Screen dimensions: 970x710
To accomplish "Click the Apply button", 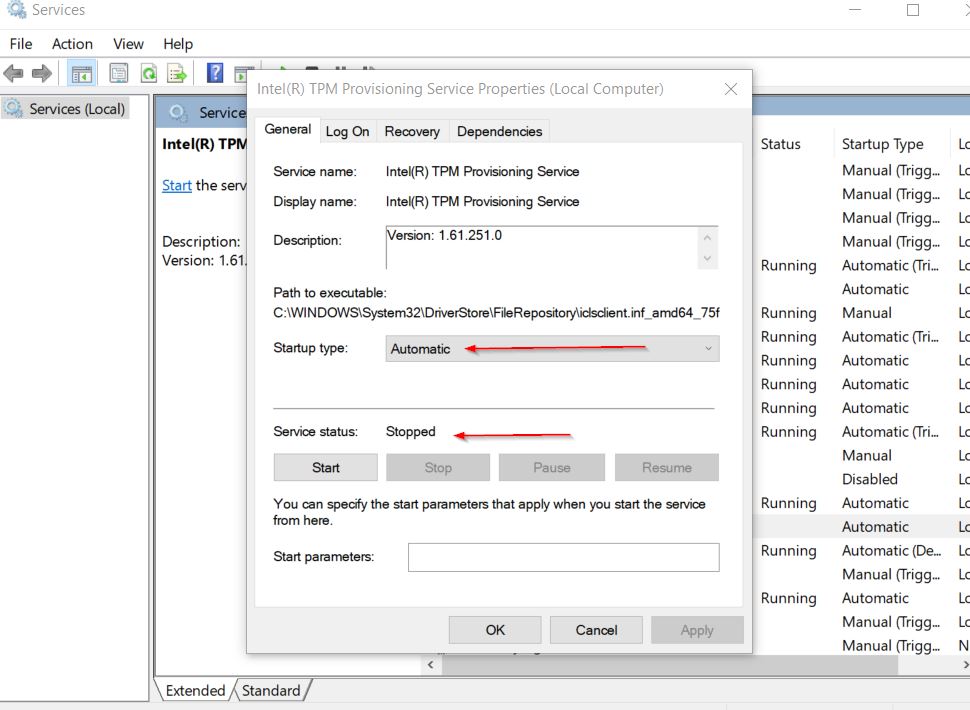I will [x=697, y=630].
